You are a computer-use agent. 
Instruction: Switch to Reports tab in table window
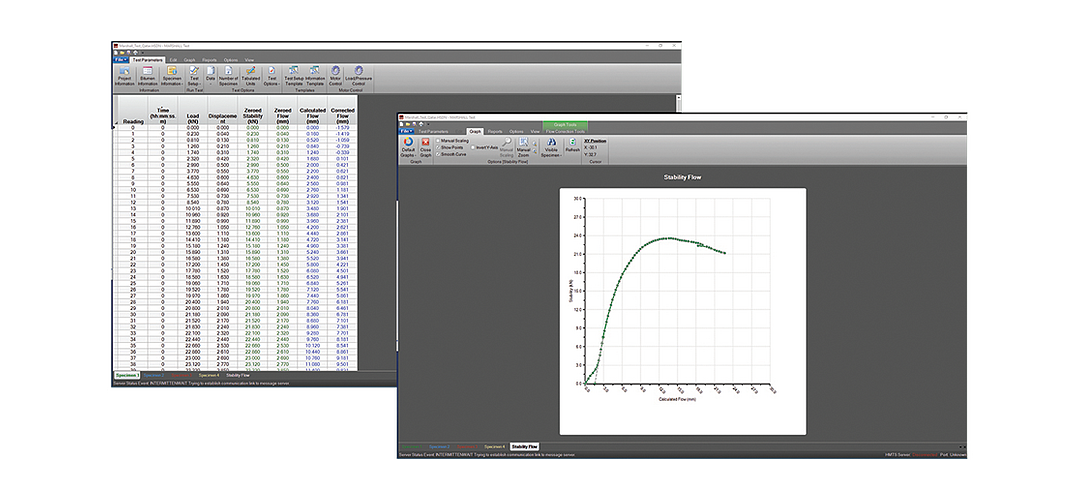pos(209,60)
